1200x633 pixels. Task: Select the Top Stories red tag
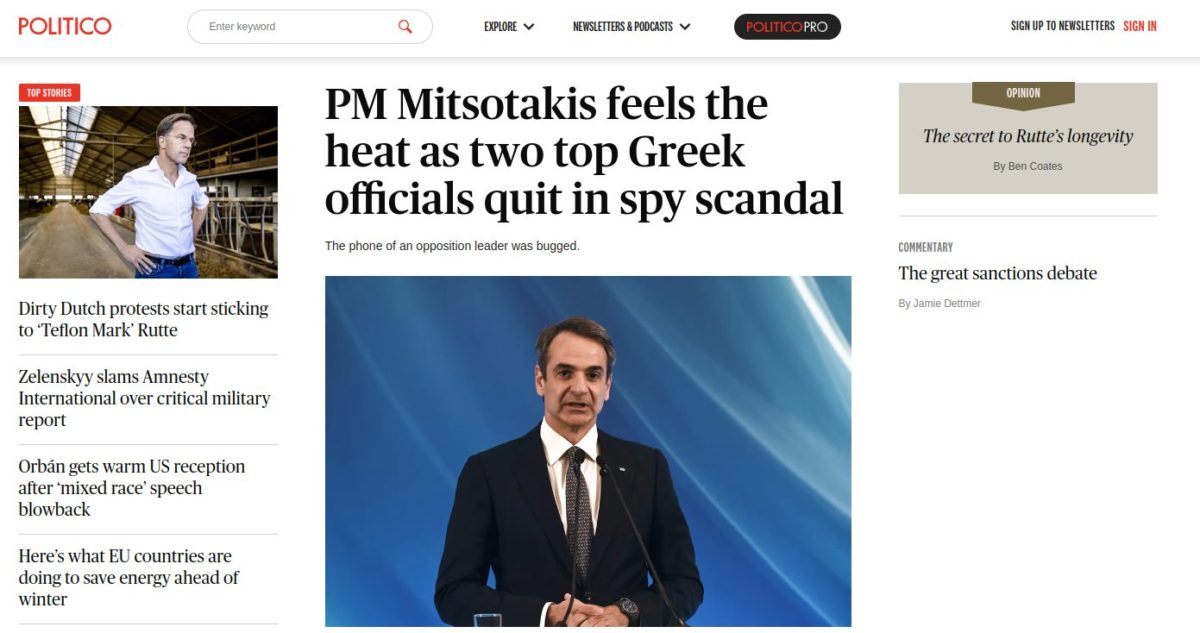tap(49, 93)
